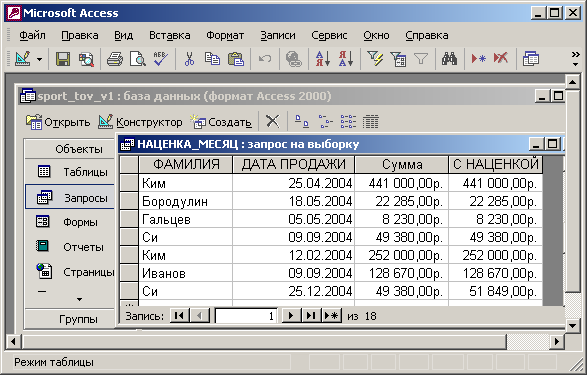The image size is (587, 375).
Task: Click the row selector for Гальцев
Action: 129,219
